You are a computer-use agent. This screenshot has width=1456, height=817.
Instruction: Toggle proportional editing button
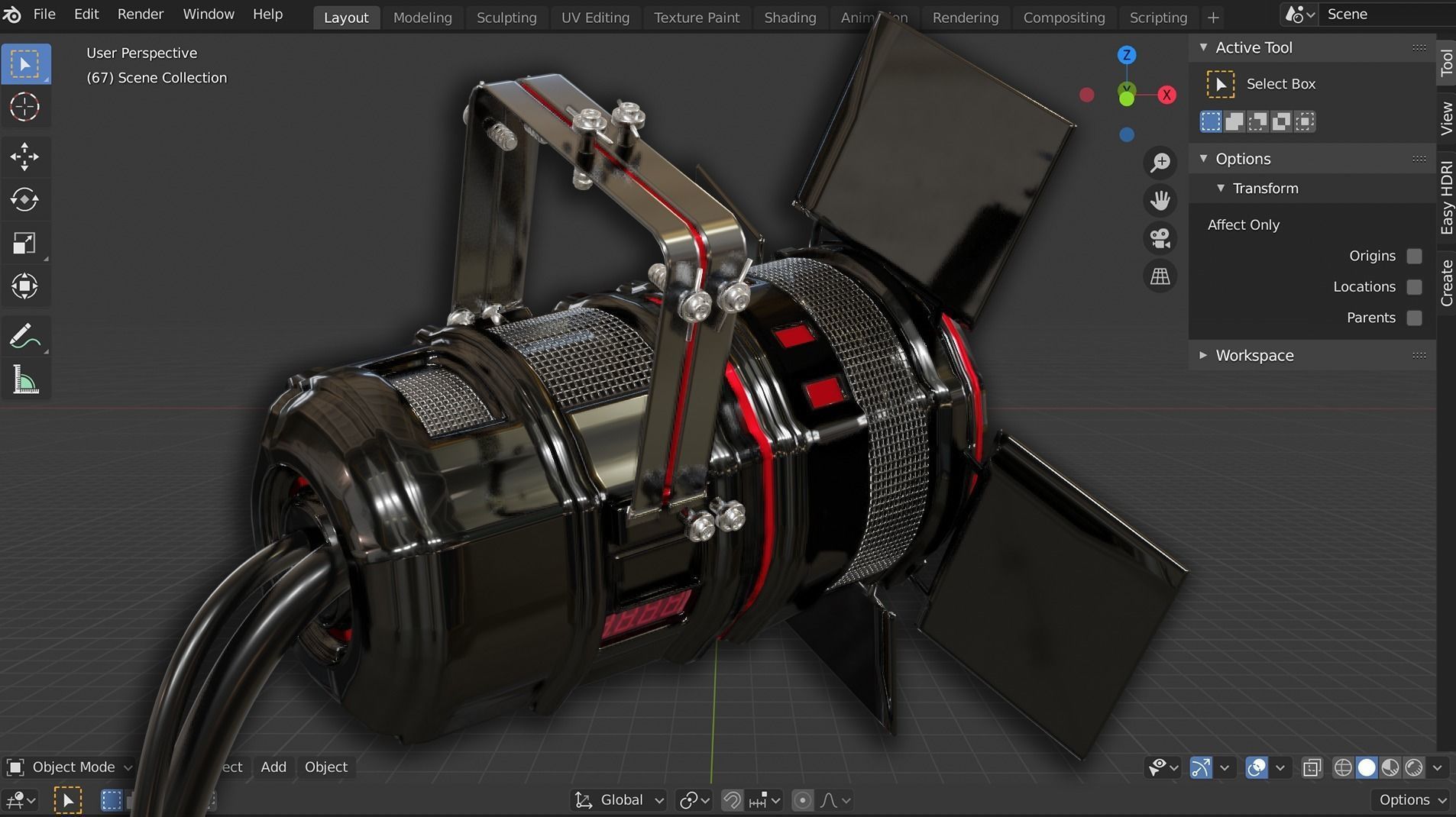click(802, 800)
